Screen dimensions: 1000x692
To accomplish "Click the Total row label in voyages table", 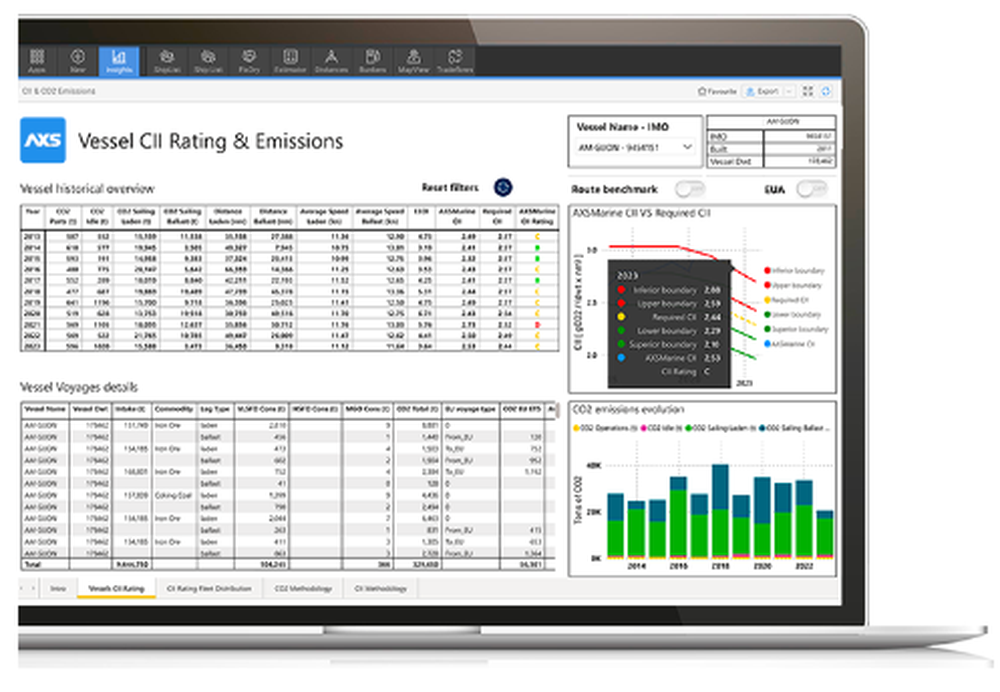I will click(x=32, y=564).
